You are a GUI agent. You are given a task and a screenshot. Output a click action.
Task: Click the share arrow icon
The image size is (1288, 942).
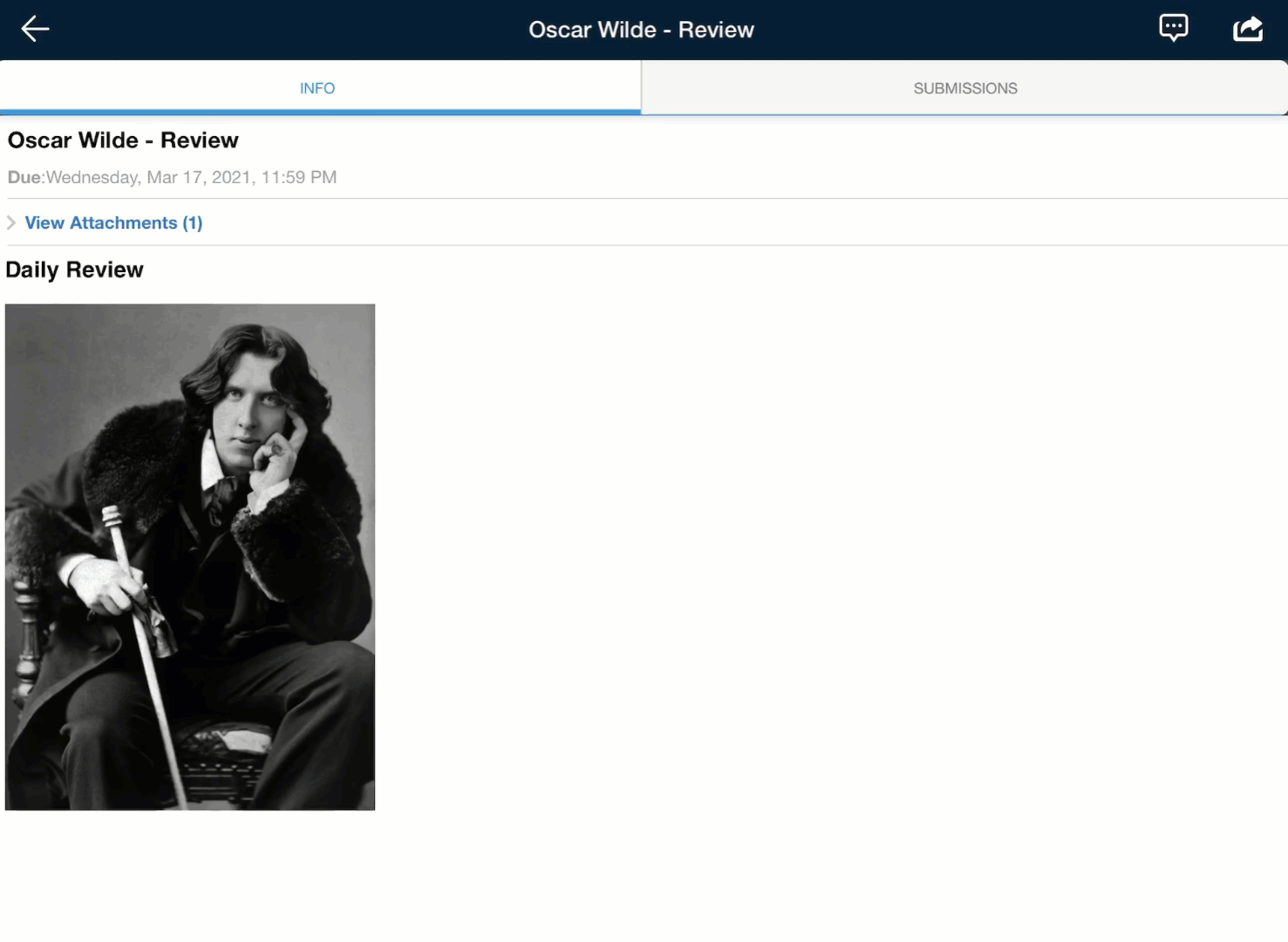pos(1248,29)
